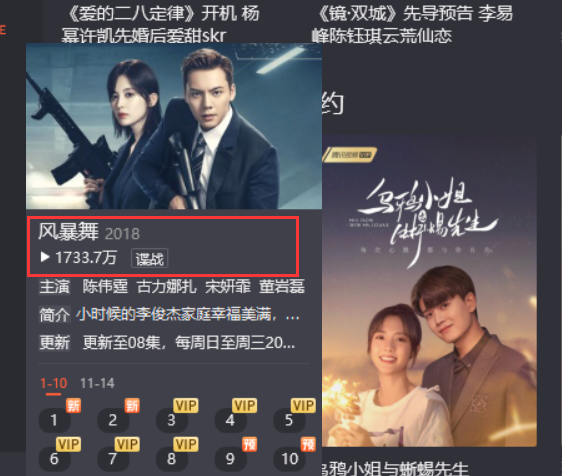The image size is (562, 476).
Task: Open the 简介 synopsis text link
Action: coord(187,315)
